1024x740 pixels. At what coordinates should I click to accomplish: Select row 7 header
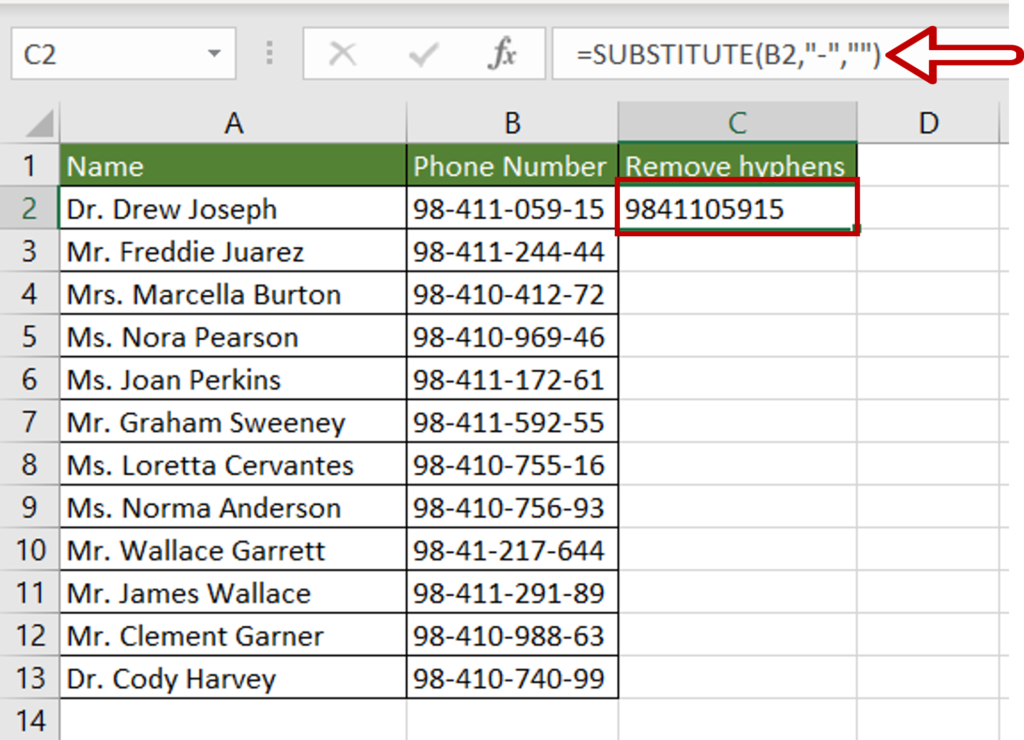coord(29,422)
